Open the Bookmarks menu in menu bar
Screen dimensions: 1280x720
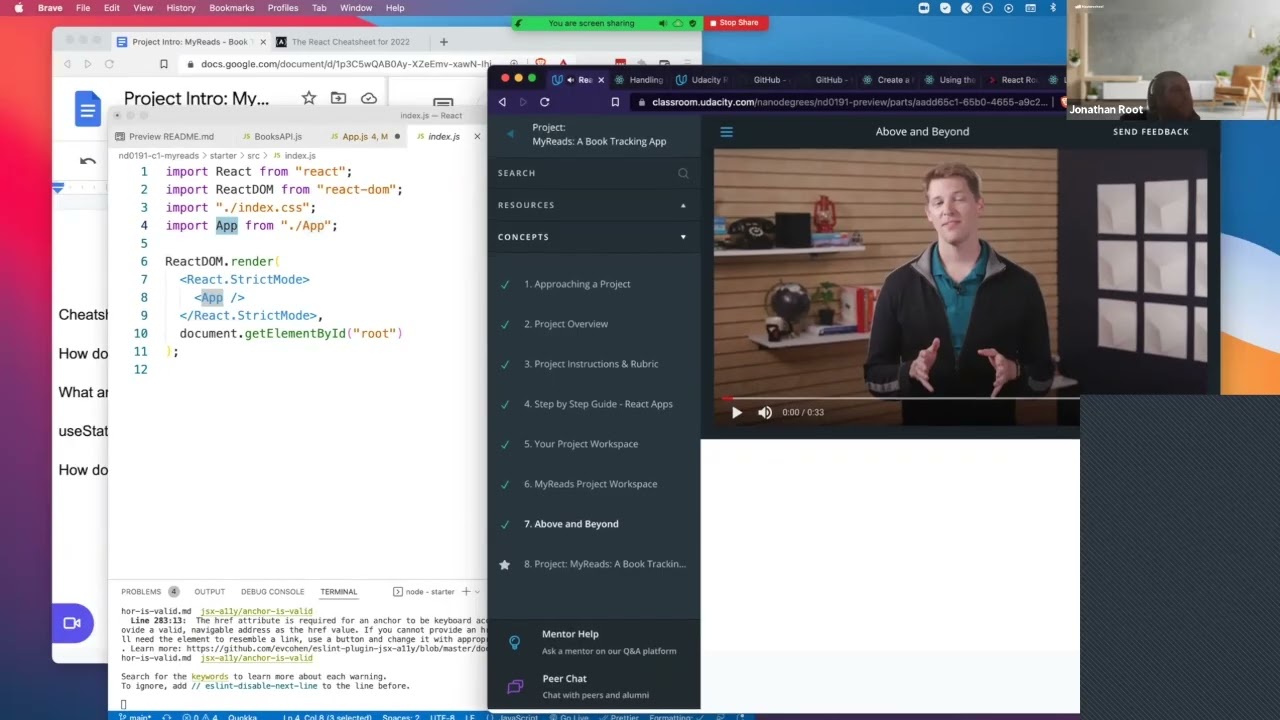click(x=231, y=8)
